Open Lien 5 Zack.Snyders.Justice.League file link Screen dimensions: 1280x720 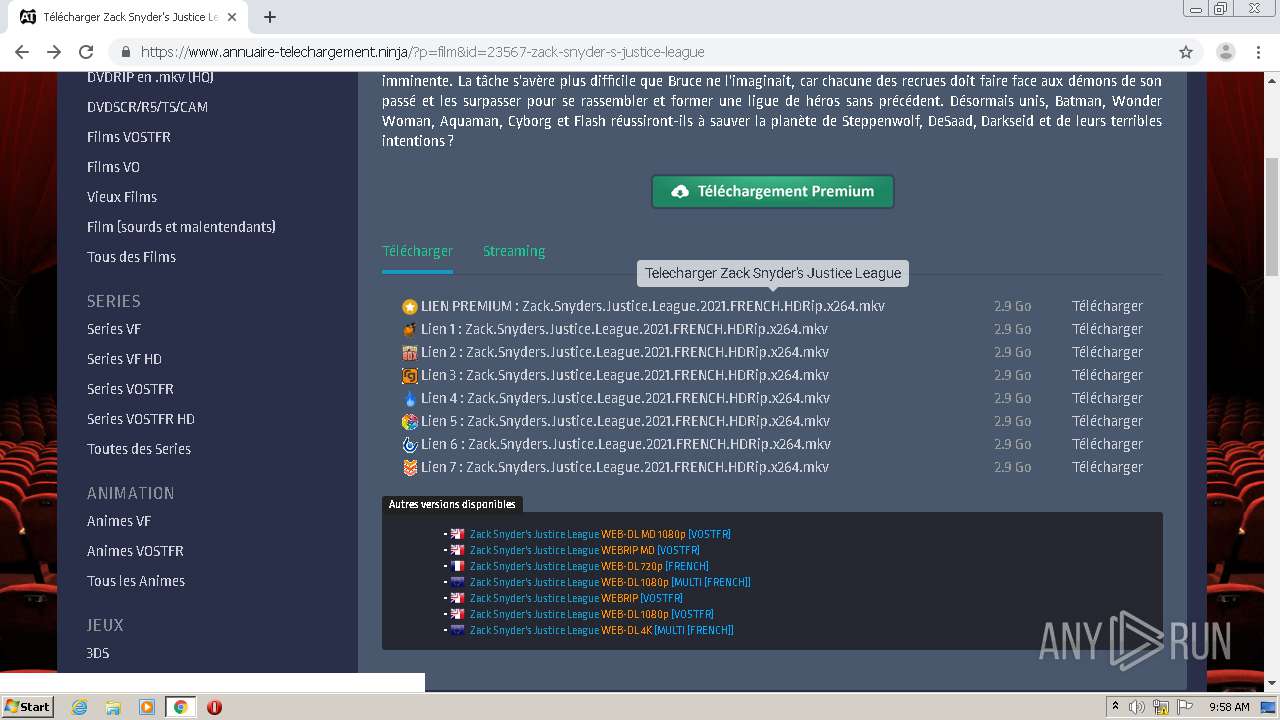pos(625,421)
